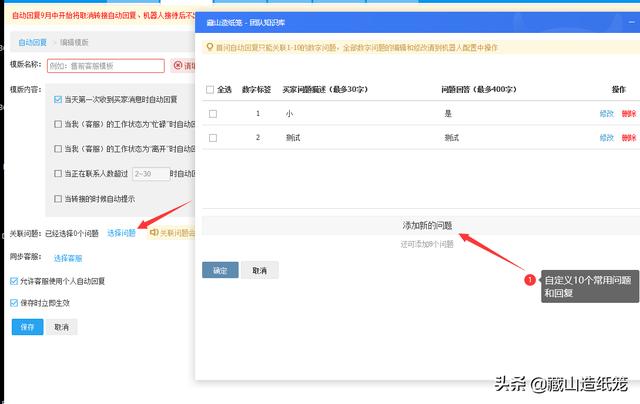Click 添加新的问题 bar

click(421, 225)
